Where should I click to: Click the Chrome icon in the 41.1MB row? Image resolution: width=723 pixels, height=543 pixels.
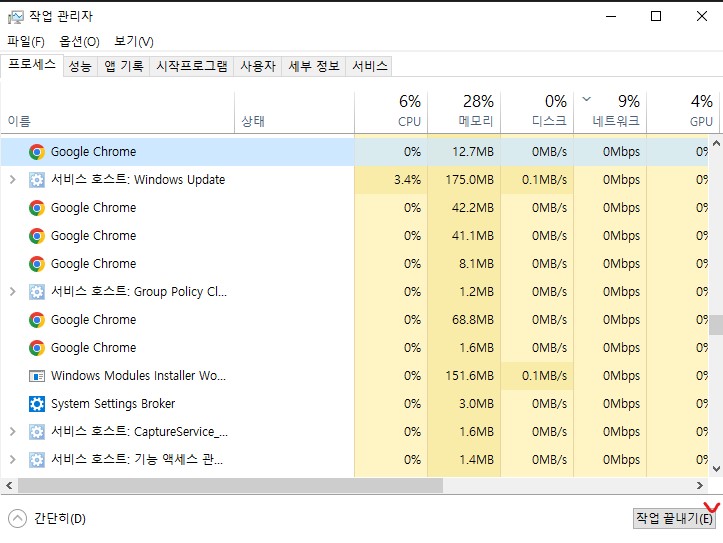click(36, 236)
